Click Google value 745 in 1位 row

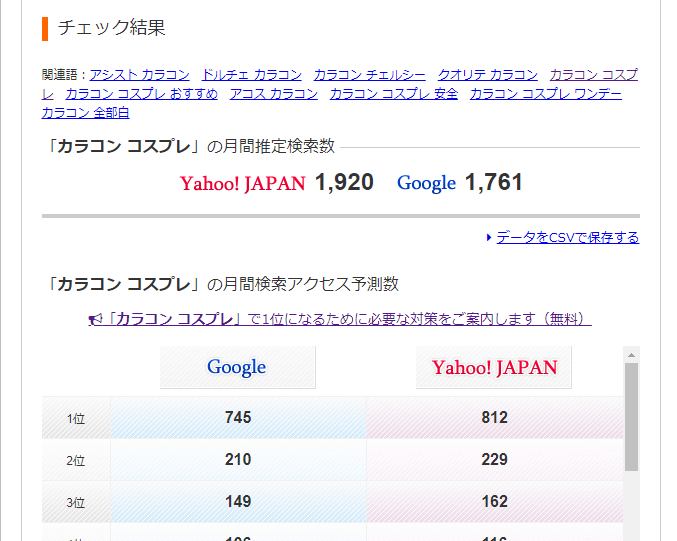coord(238,418)
